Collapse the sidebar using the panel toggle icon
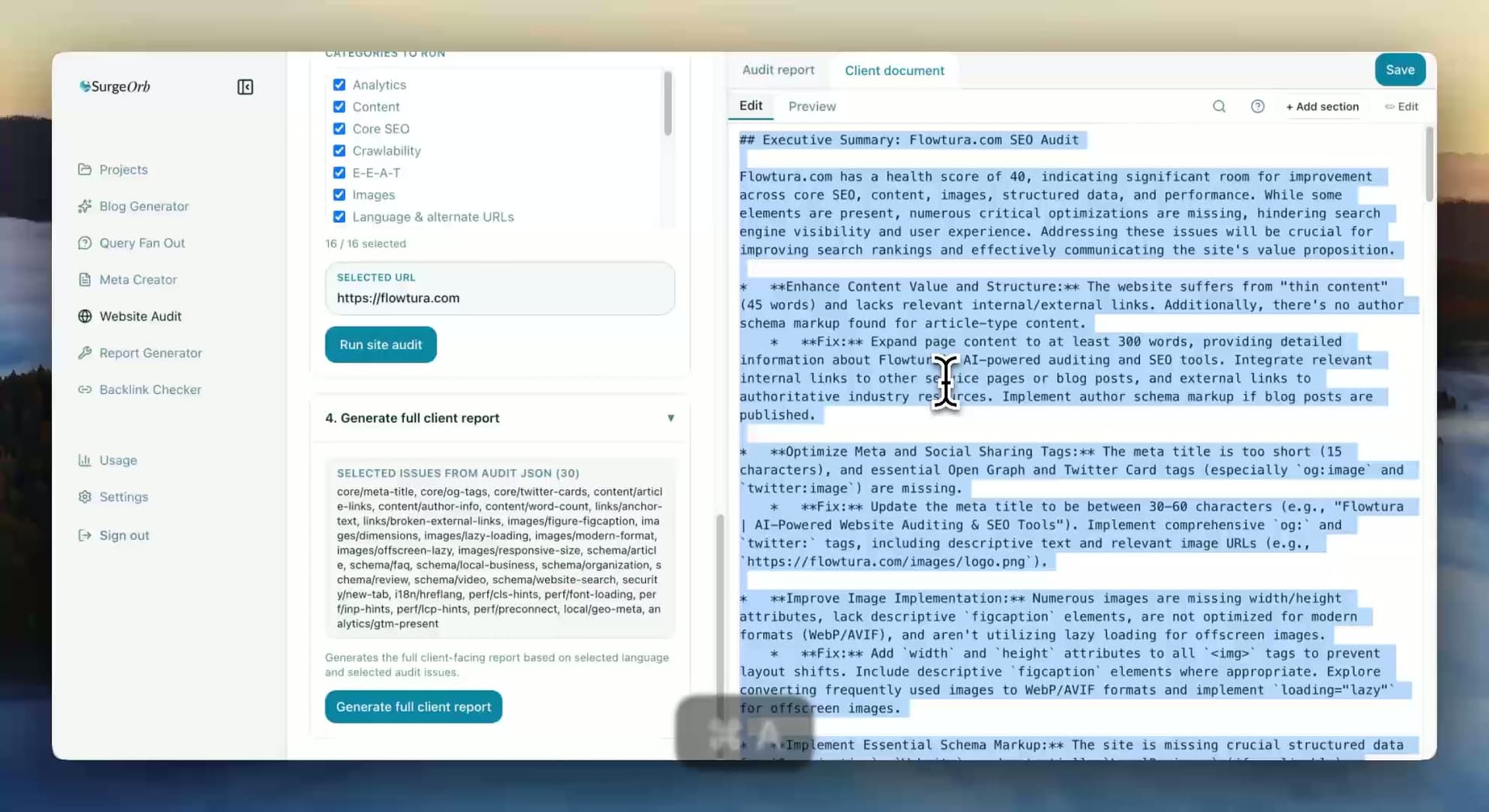1489x812 pixels. 244,87
